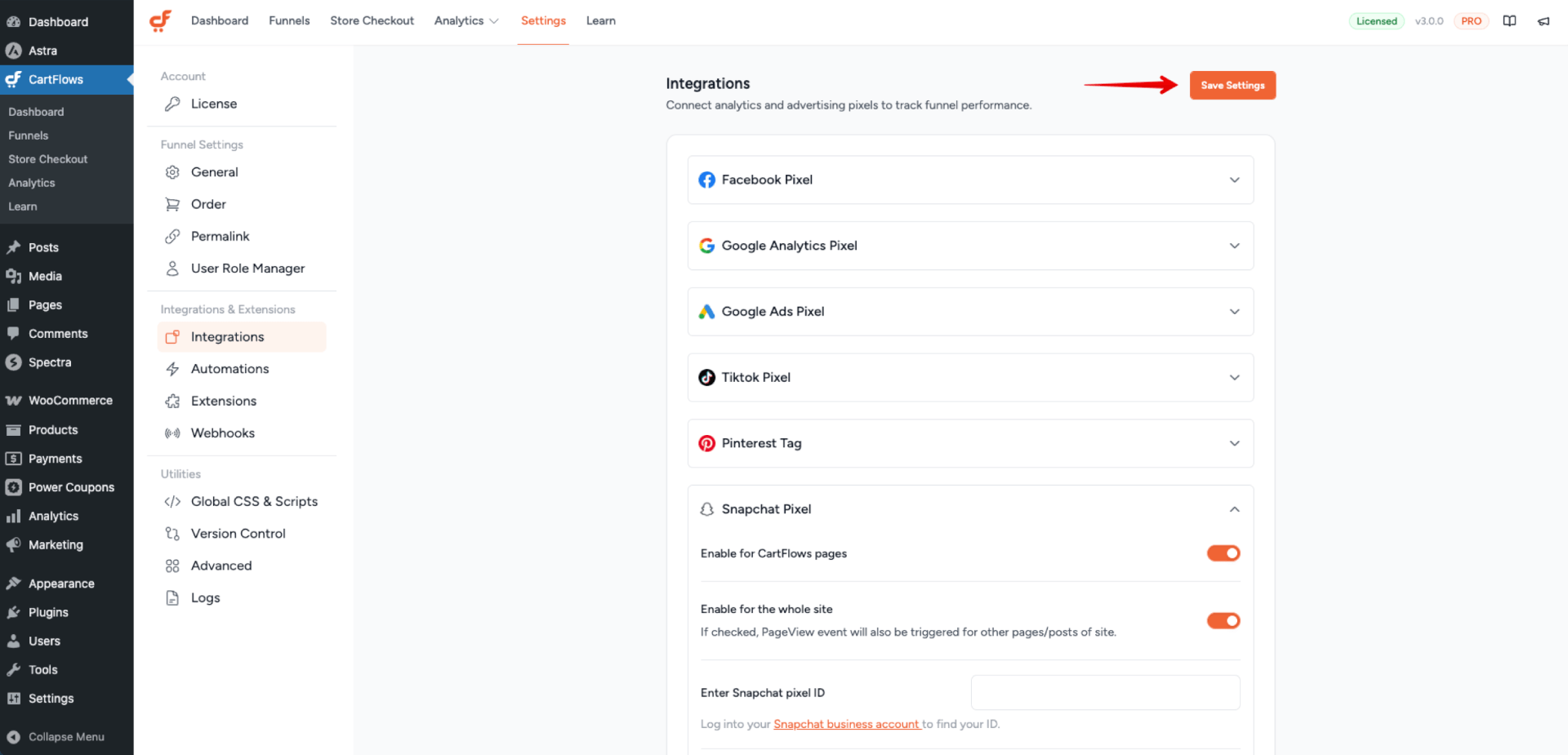This screenshot has height=755, width=1568.
Task: Click the Advanced grid icon
Action: click(172, 566)
